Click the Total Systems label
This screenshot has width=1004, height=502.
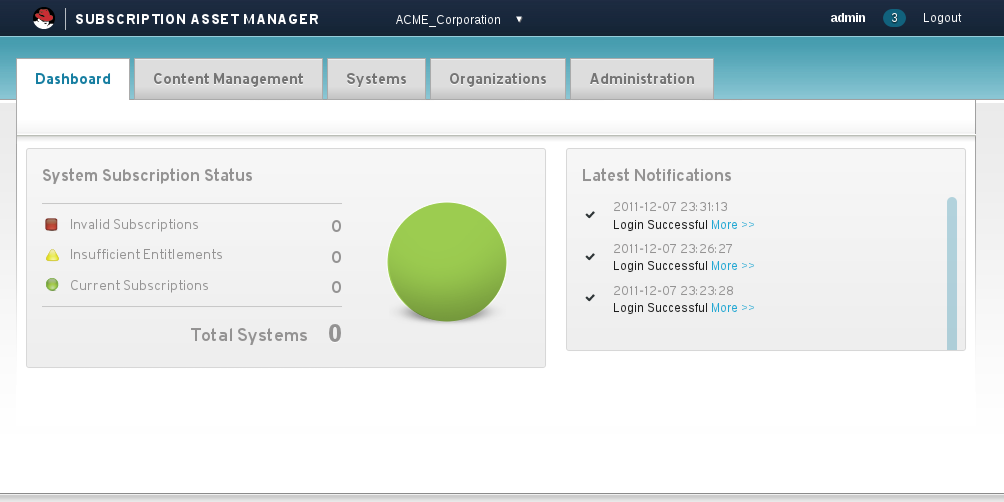[249, 335]
